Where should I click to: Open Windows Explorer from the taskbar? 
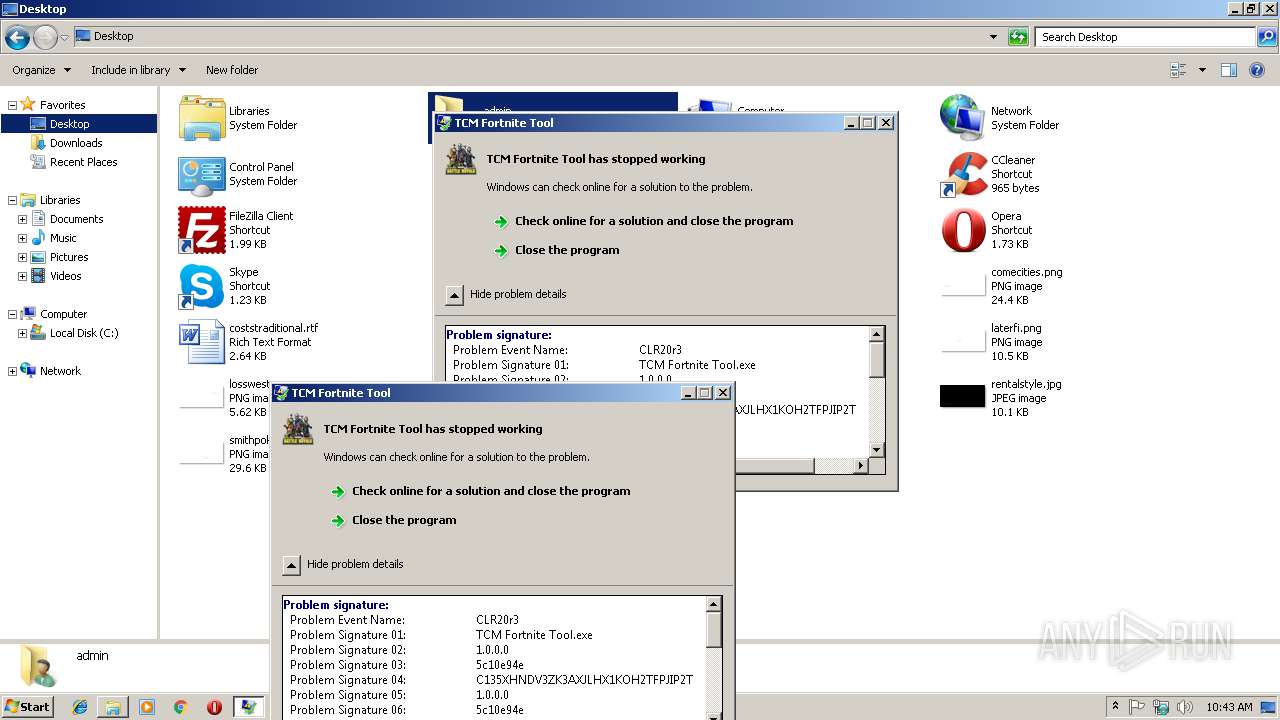click(113, 707)
